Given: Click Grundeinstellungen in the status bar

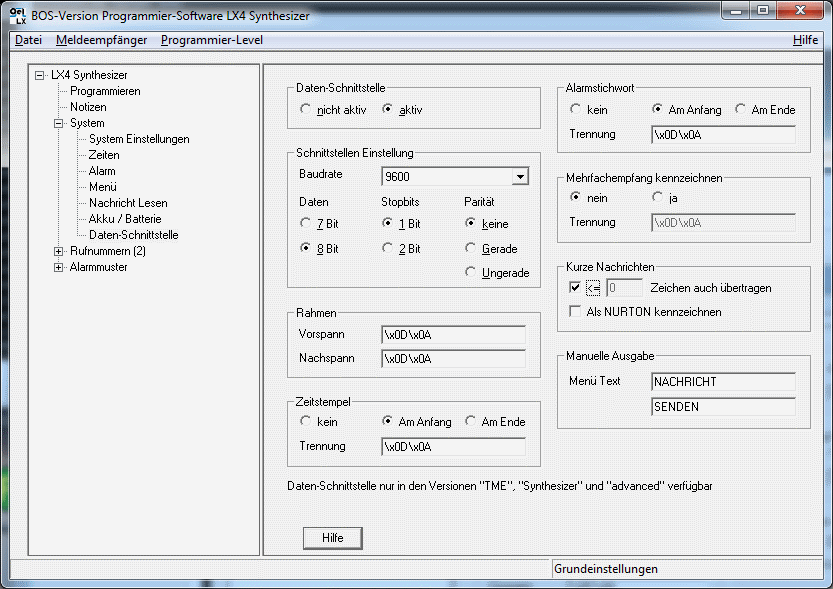Looking at the screenshot, I should 606,569.
